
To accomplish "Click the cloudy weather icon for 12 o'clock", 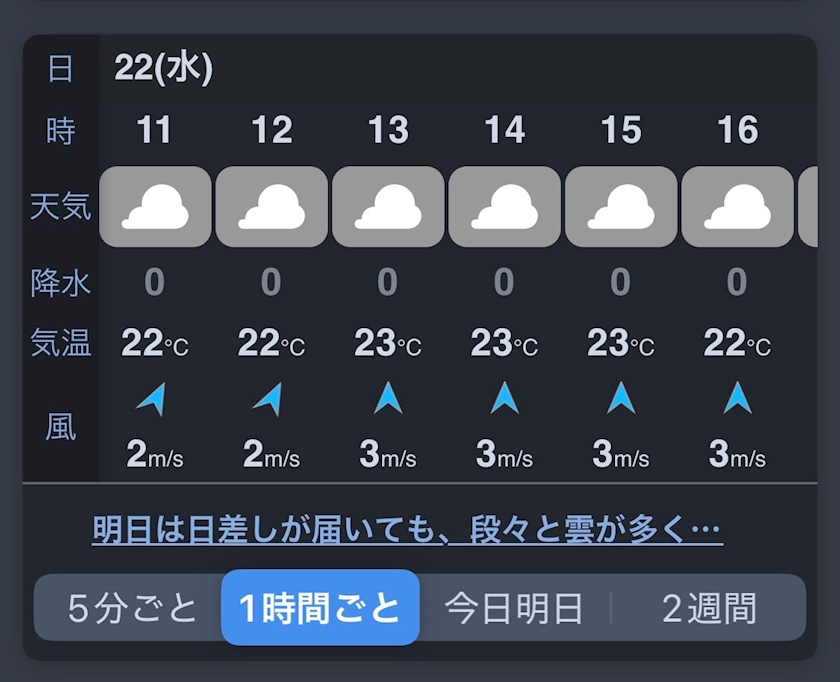I will tap(272, 207).
